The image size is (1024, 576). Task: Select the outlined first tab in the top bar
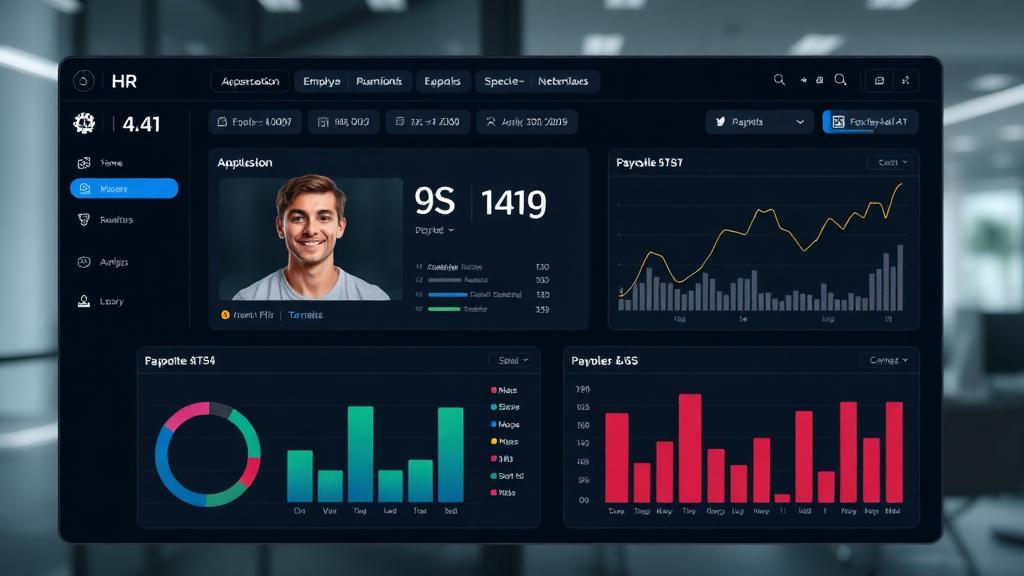point(250,81)
